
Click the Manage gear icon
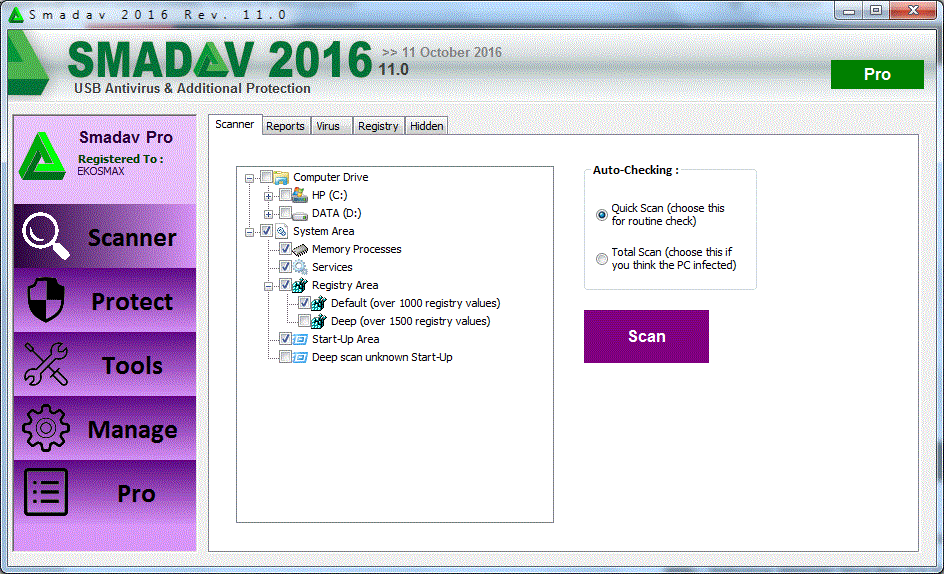click(x=46, y=428)
